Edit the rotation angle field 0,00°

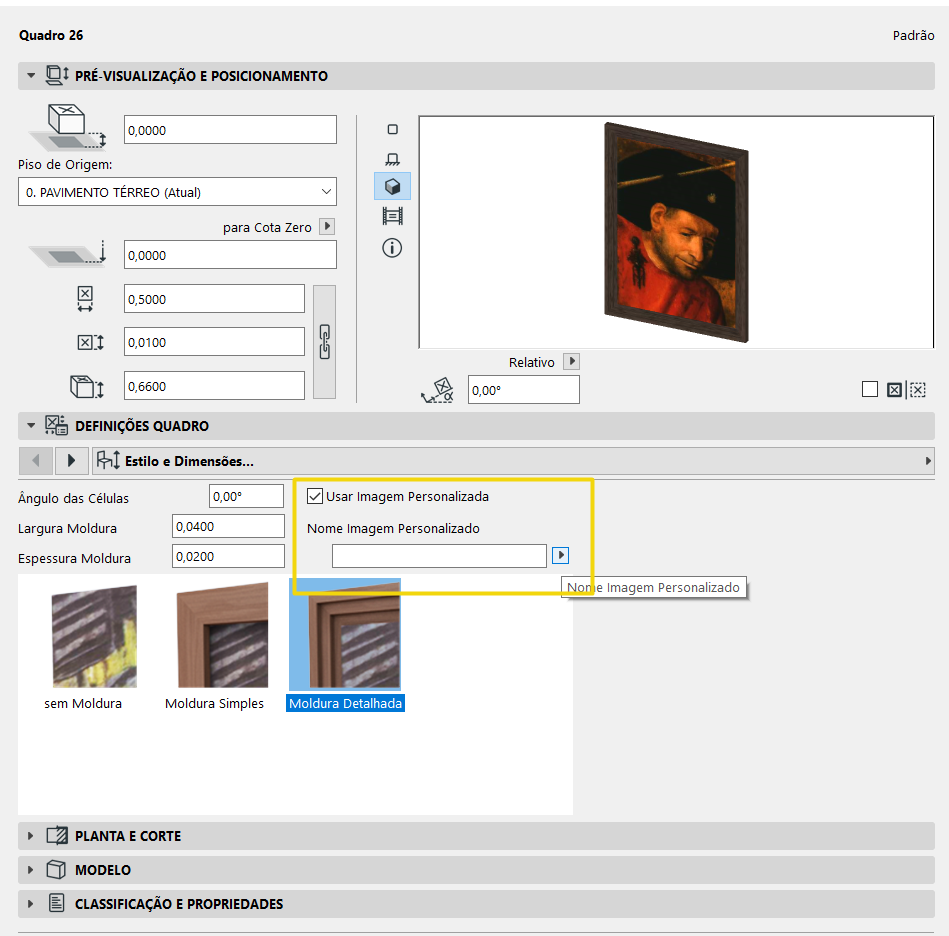[524, 390]
